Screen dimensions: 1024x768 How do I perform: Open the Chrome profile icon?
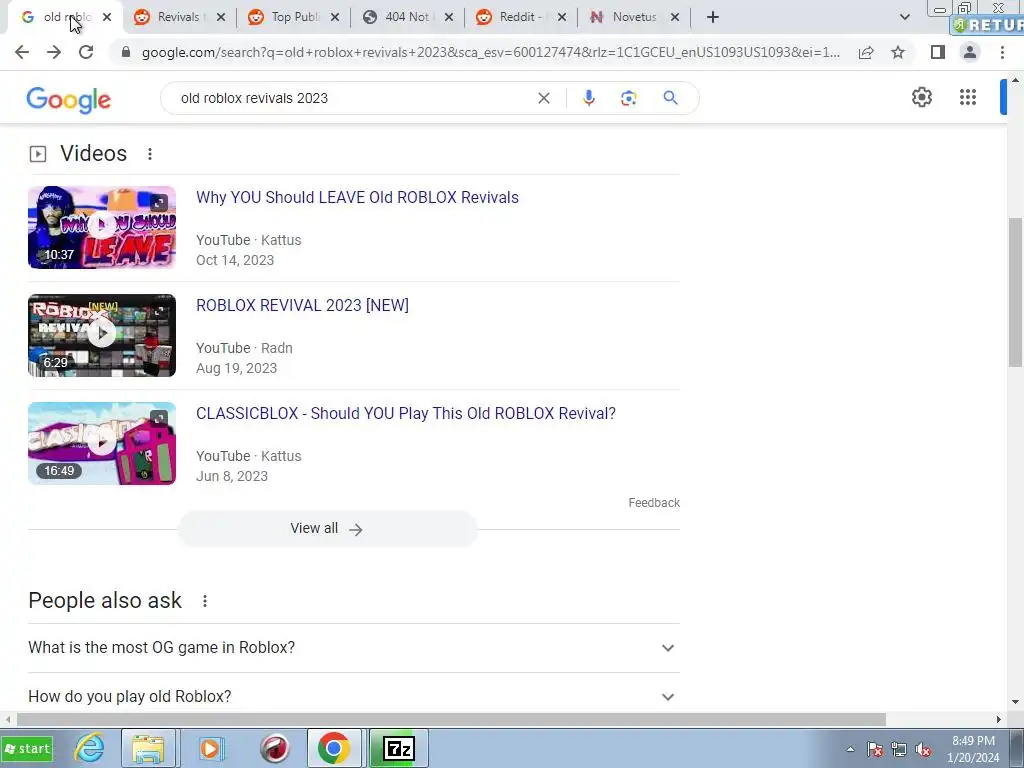970,52
